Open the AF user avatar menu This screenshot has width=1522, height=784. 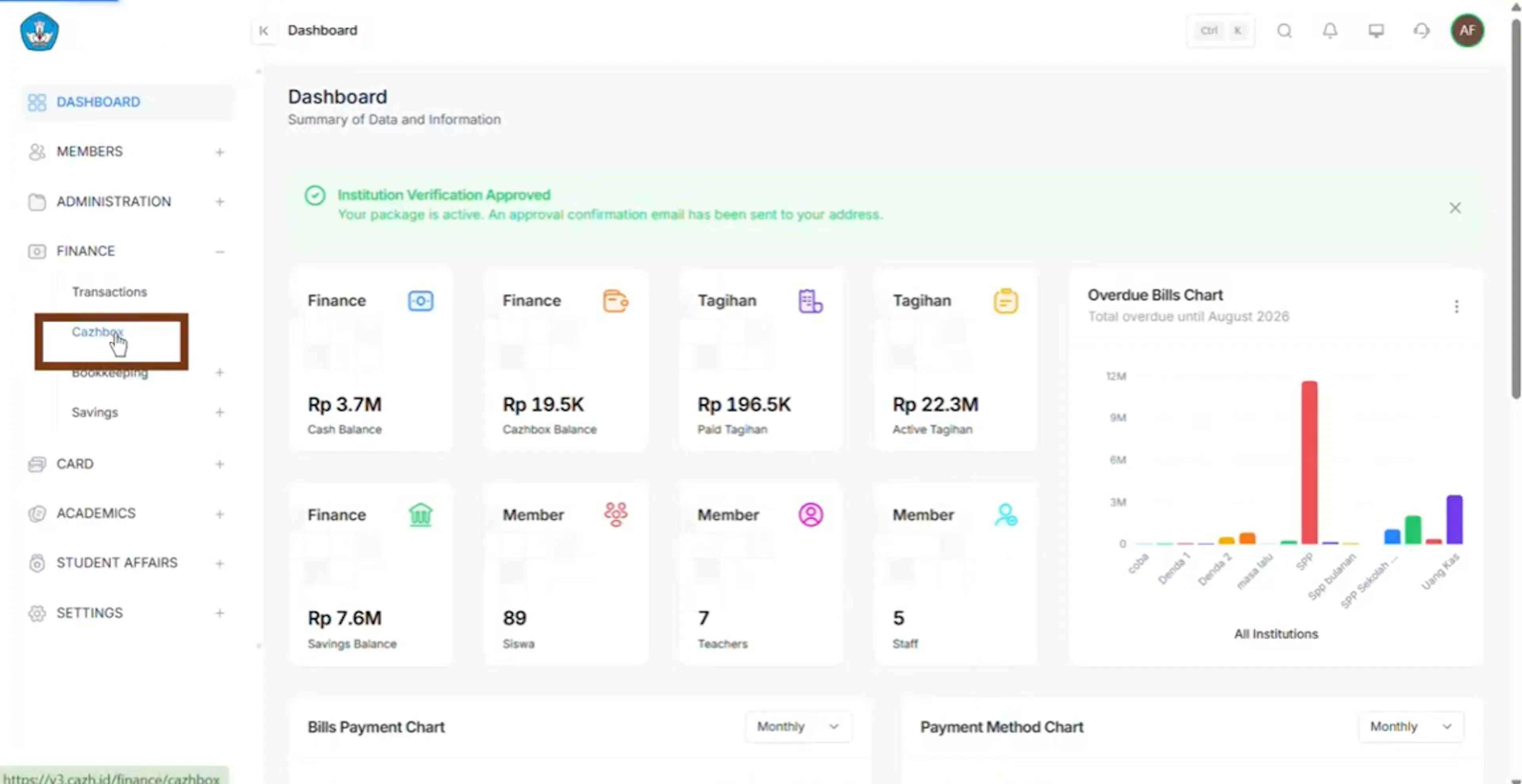pyautogui.click(x=1468, y=30)
